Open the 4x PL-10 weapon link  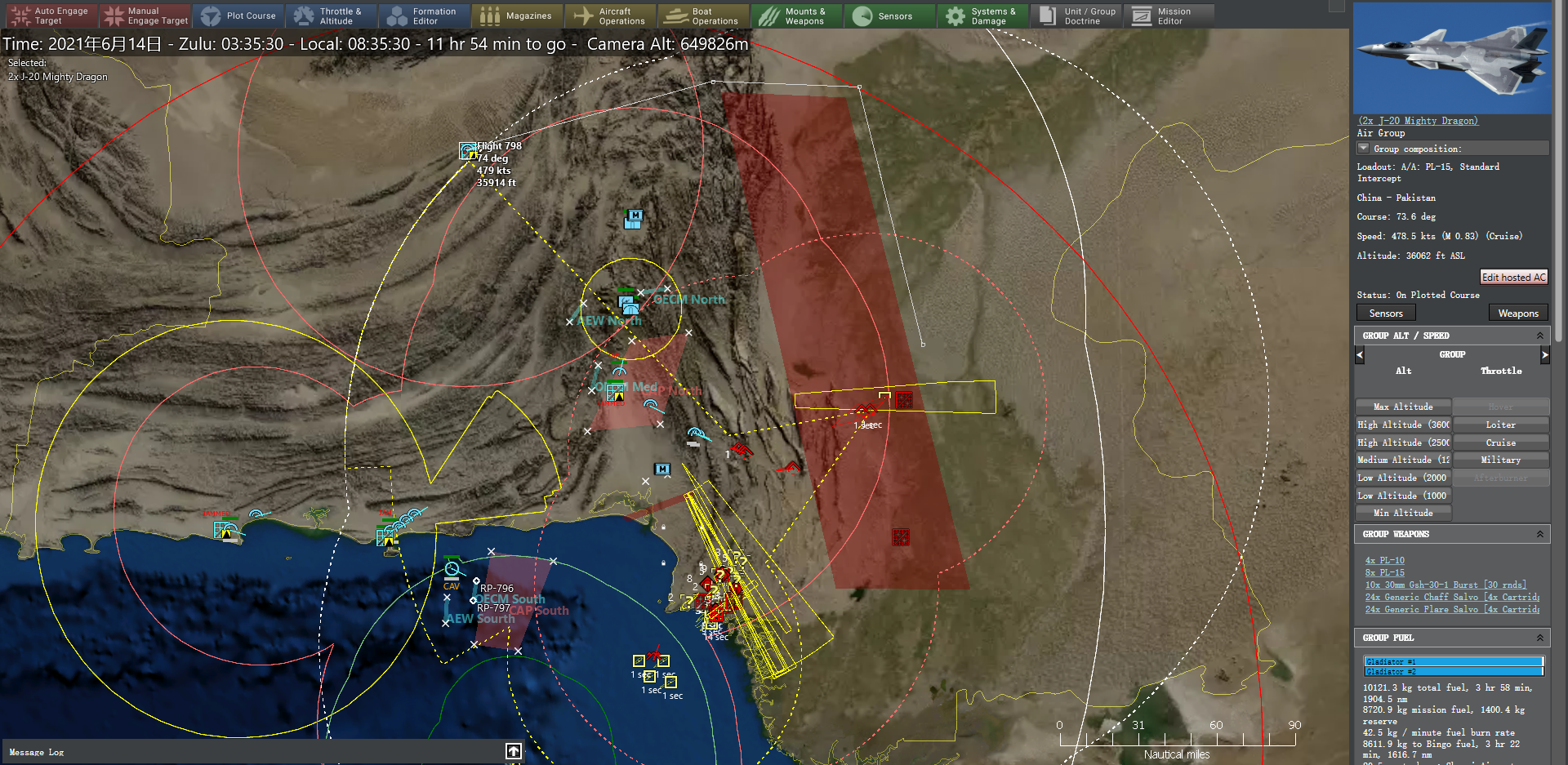click(x=1385, y=560)
